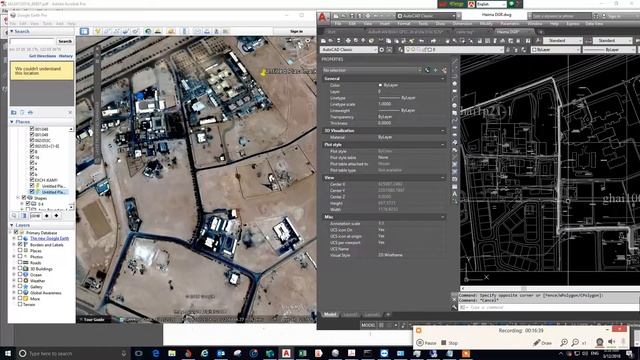The image size is (640, 360).
Task: Click the AutoCAD undo arrow icon
Action: coord(422,41)
